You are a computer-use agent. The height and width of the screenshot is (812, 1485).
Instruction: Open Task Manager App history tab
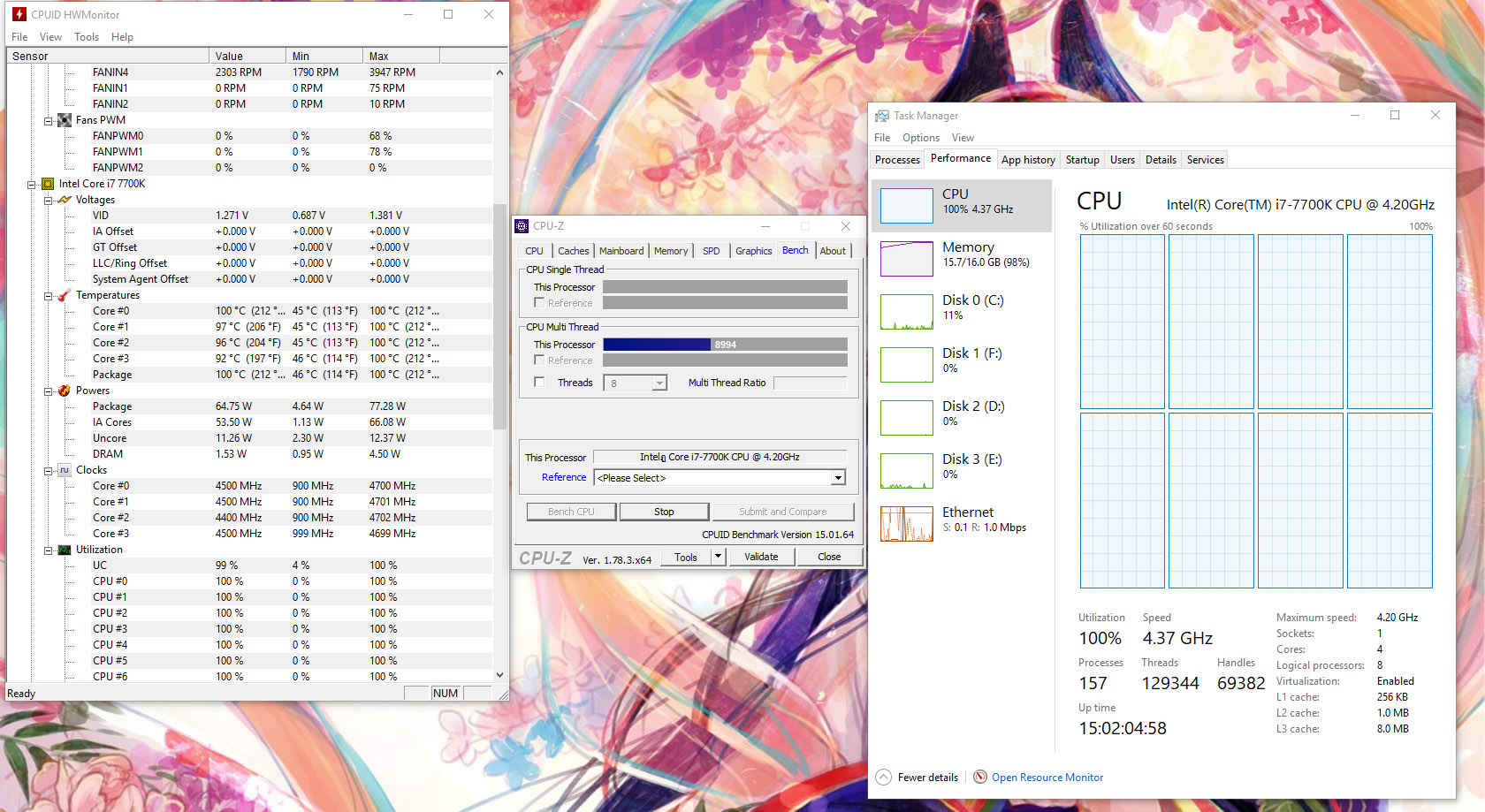(x=1028, y=160)
